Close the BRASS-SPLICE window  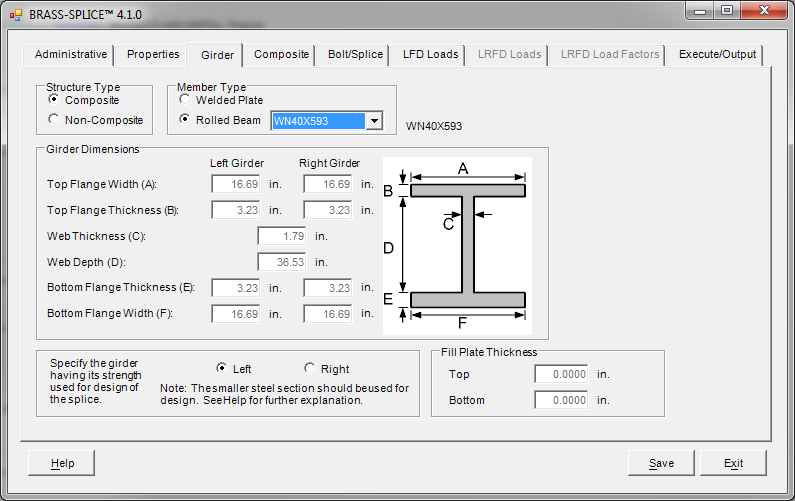click(x=765, y=11)
